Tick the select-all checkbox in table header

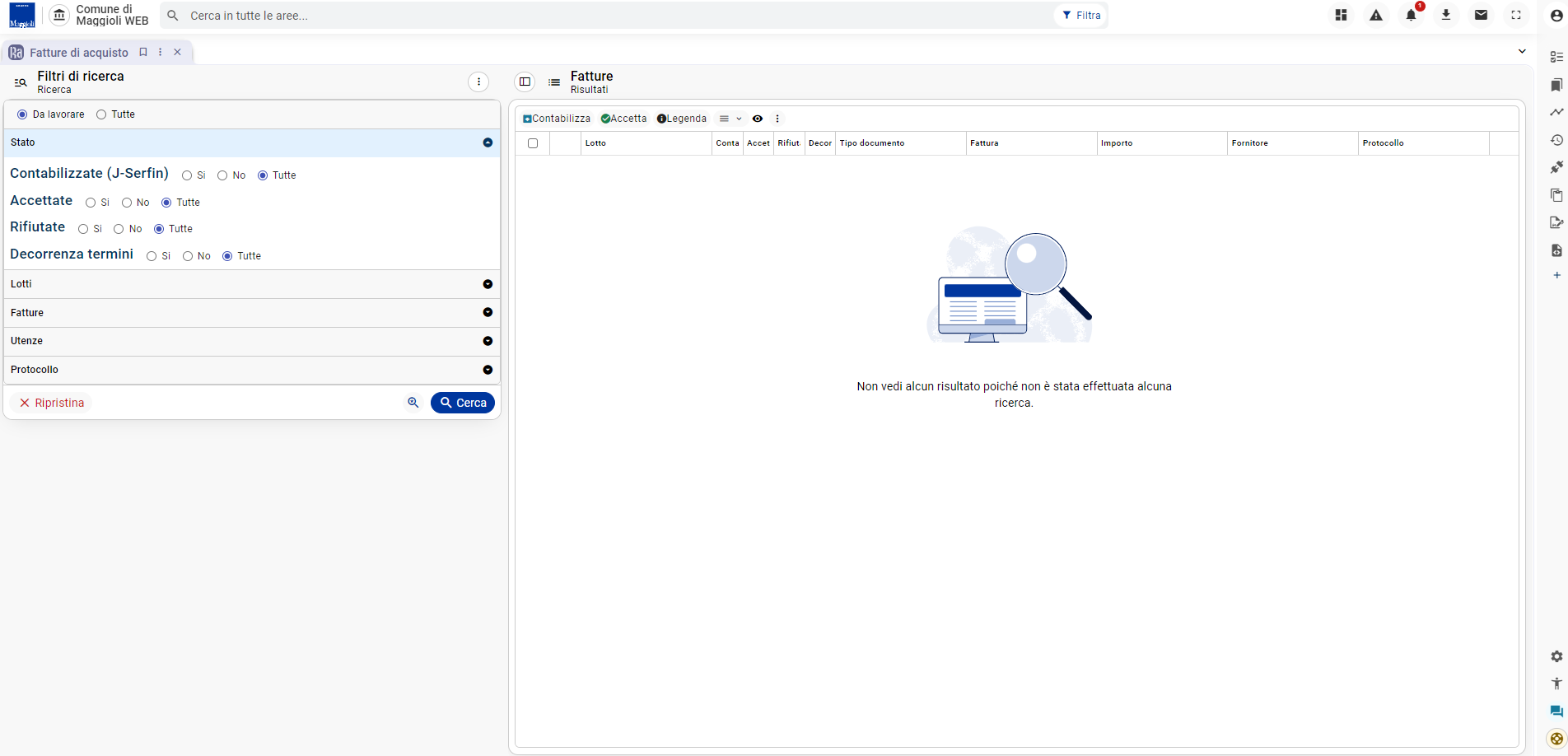(533, 143)
